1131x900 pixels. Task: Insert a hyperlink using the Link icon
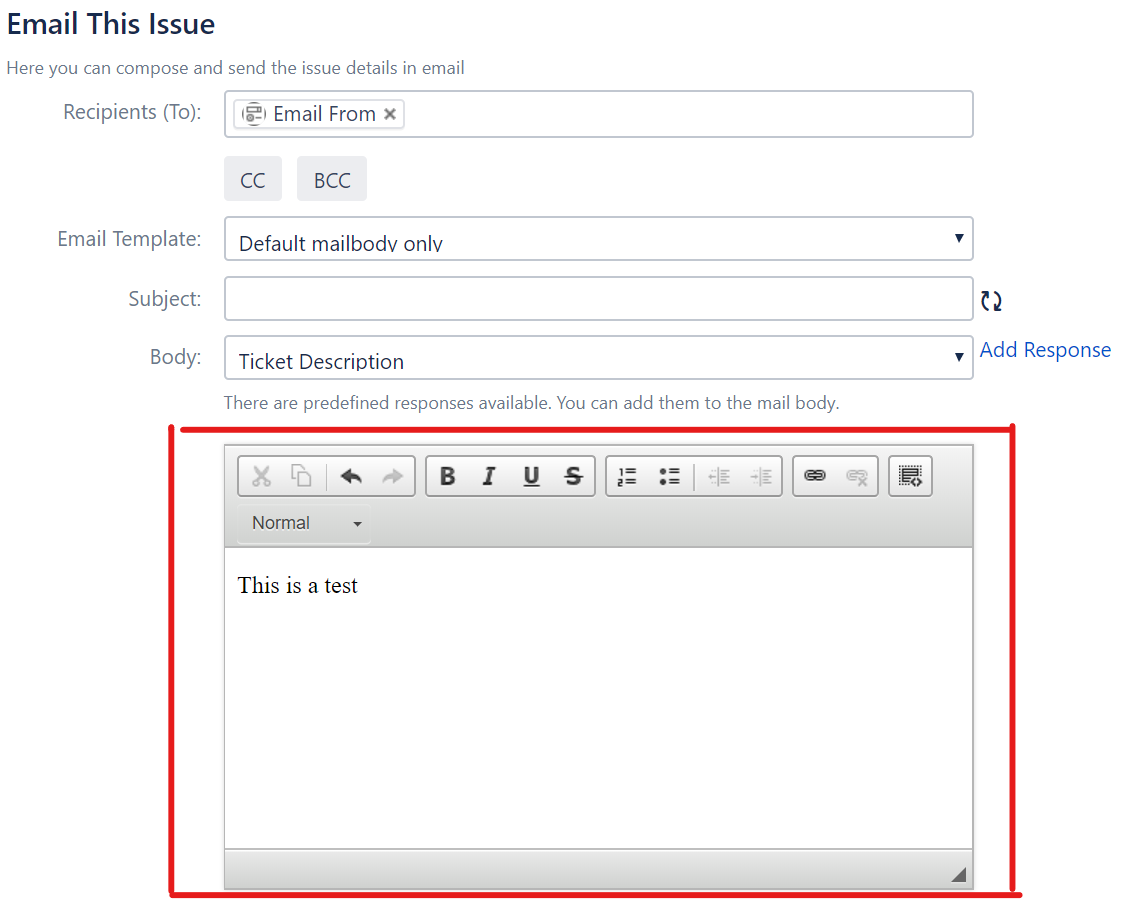pyautogui.click(x=814, y=476)
